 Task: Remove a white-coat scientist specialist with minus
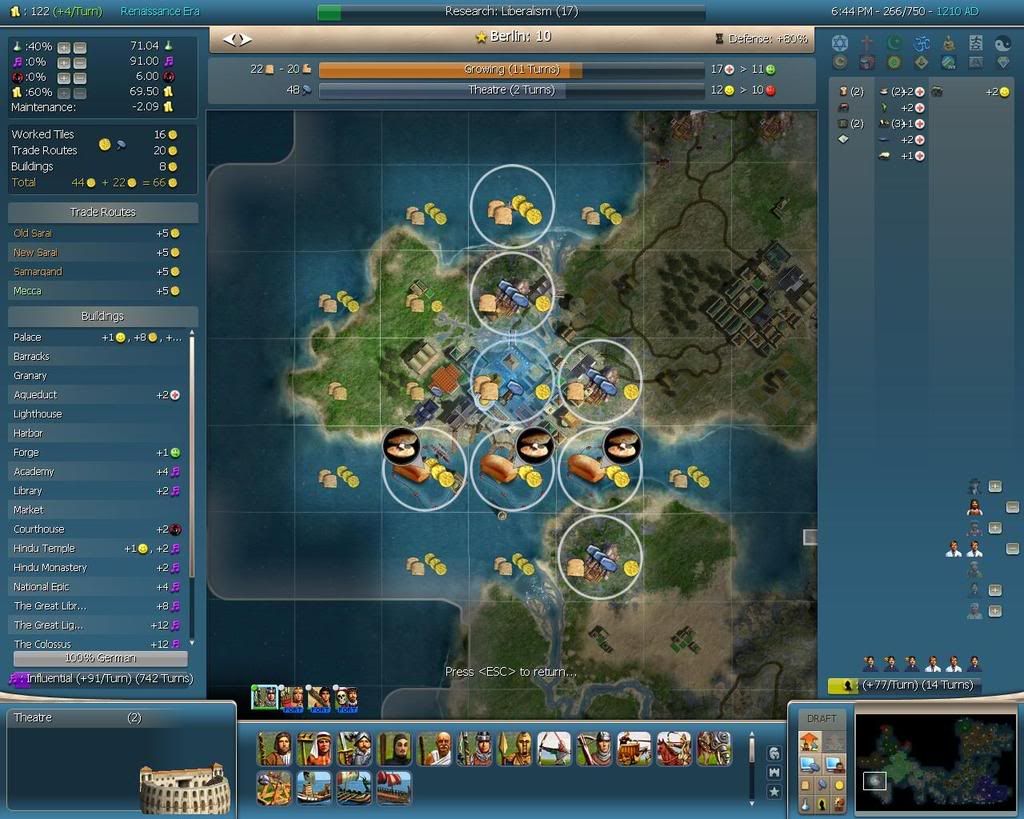tap(1012, 549)
